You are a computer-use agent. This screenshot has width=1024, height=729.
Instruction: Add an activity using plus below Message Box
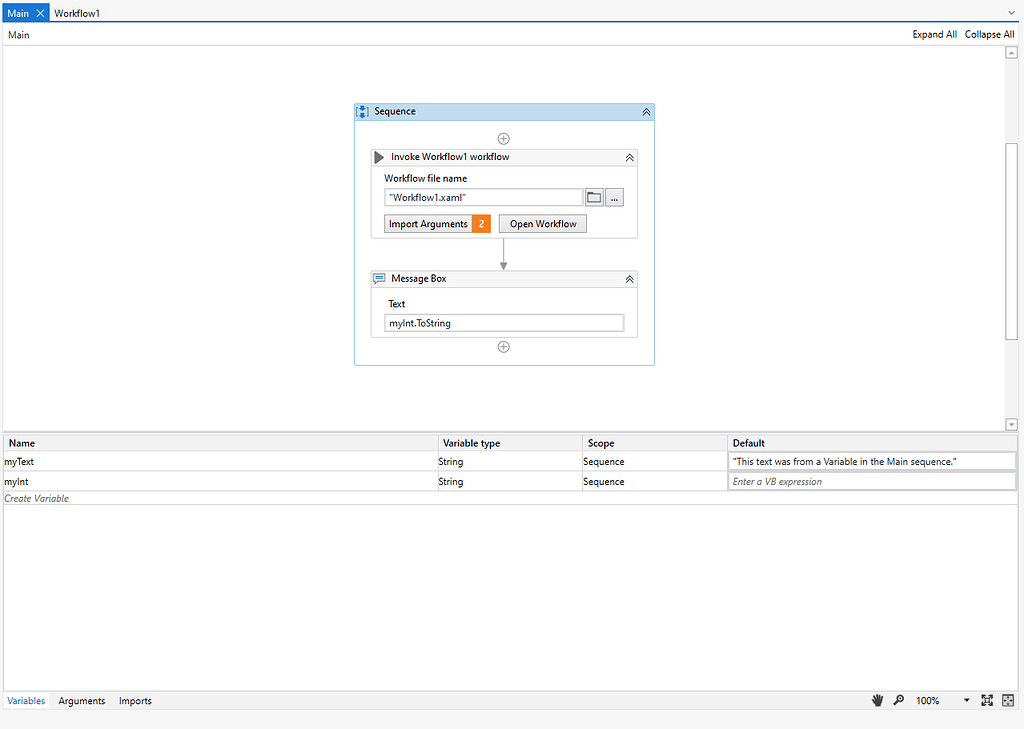coord(503,346)
